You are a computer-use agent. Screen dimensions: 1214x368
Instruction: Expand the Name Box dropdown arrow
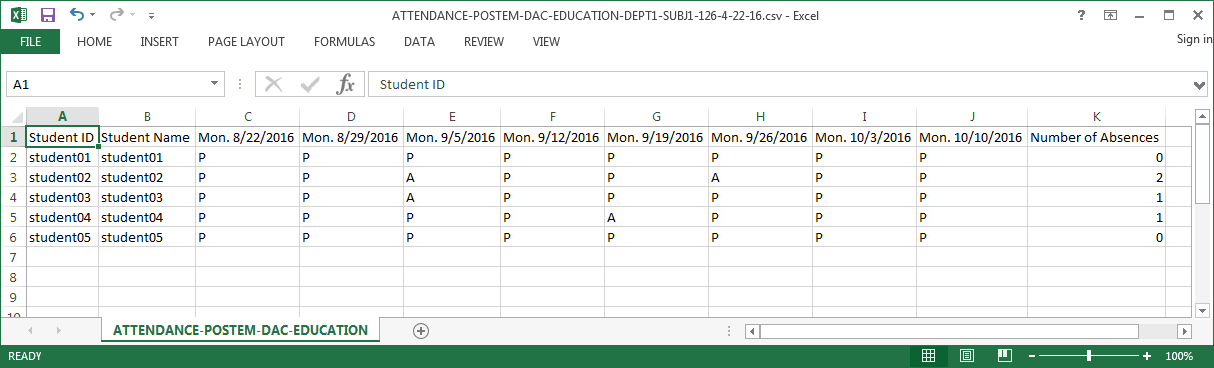(215, 85)
